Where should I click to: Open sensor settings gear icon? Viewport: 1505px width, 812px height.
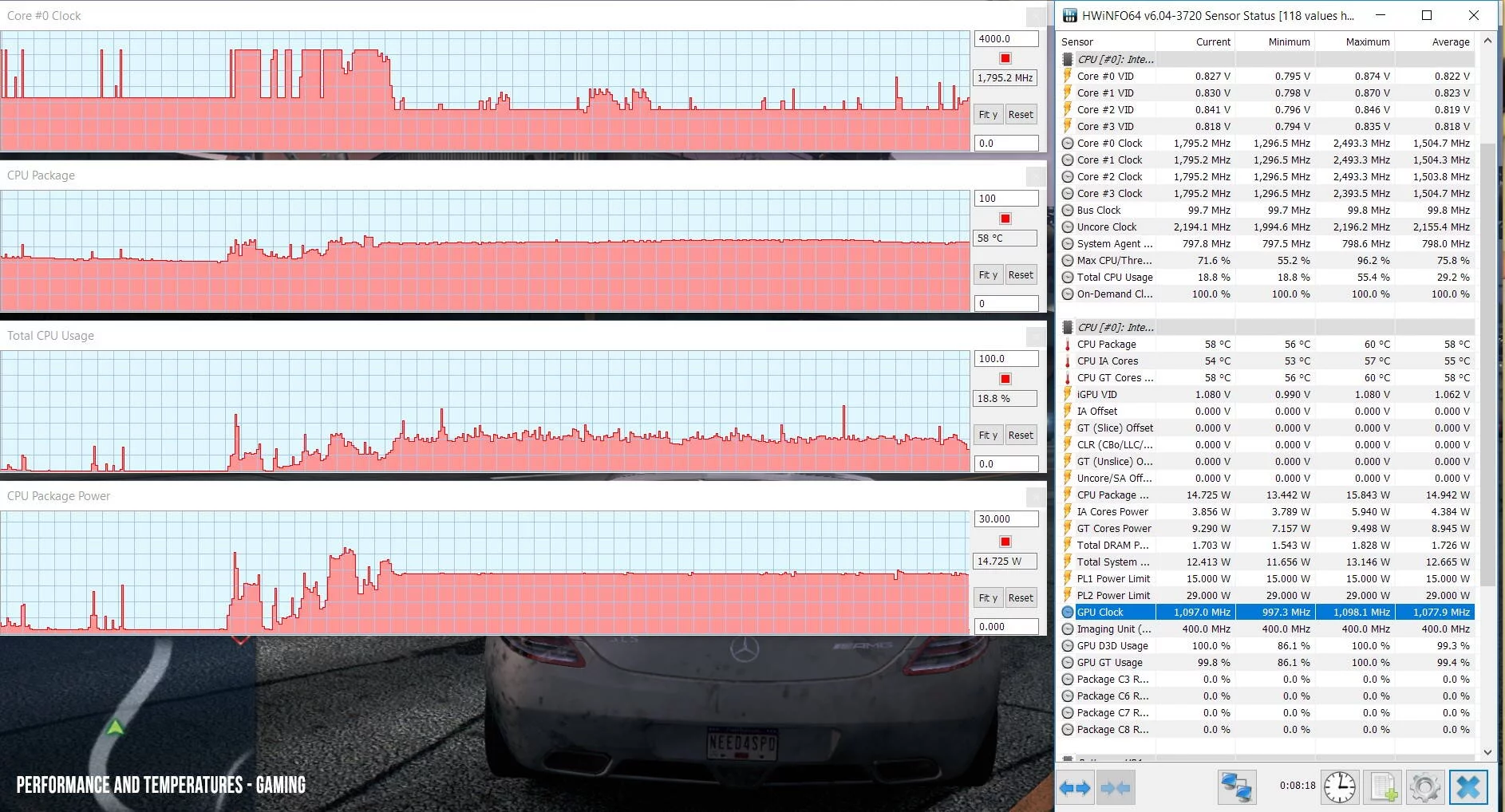pyautogui.click(x=1424, y=787)
